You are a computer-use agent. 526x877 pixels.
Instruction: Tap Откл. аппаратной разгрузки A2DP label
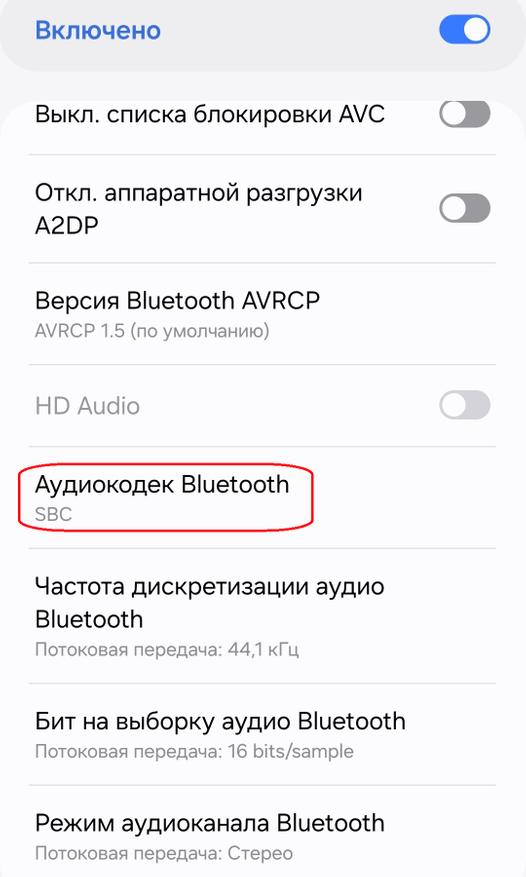point(199,209)
